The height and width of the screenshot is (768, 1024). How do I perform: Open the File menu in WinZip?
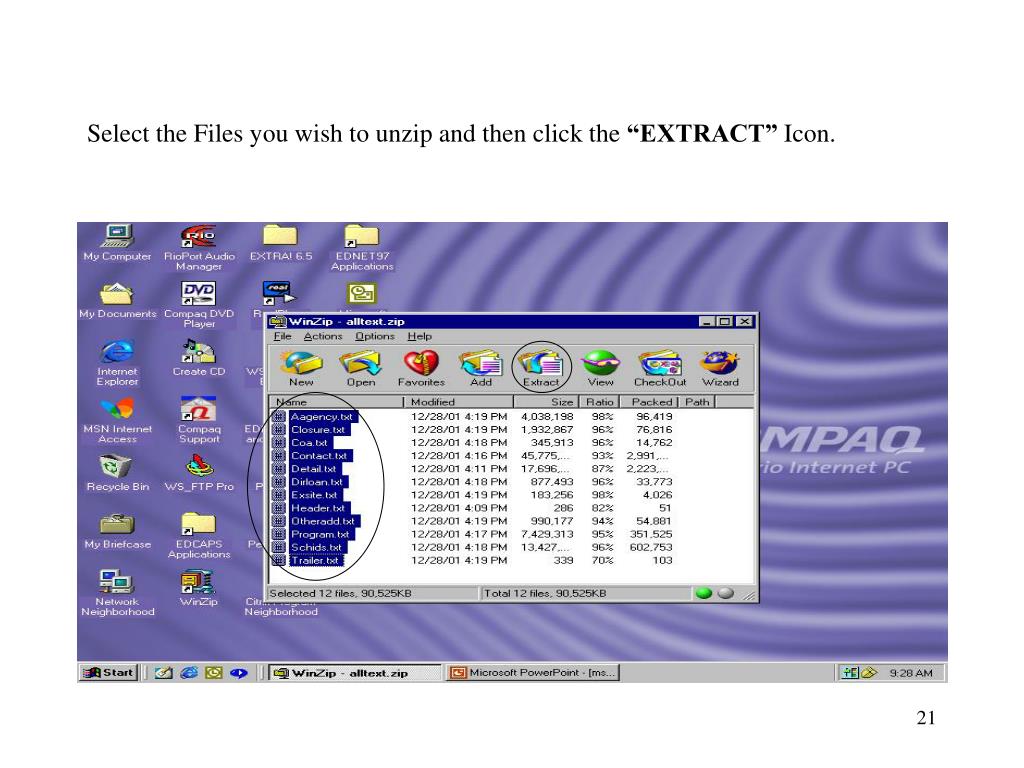pos(282,336)
